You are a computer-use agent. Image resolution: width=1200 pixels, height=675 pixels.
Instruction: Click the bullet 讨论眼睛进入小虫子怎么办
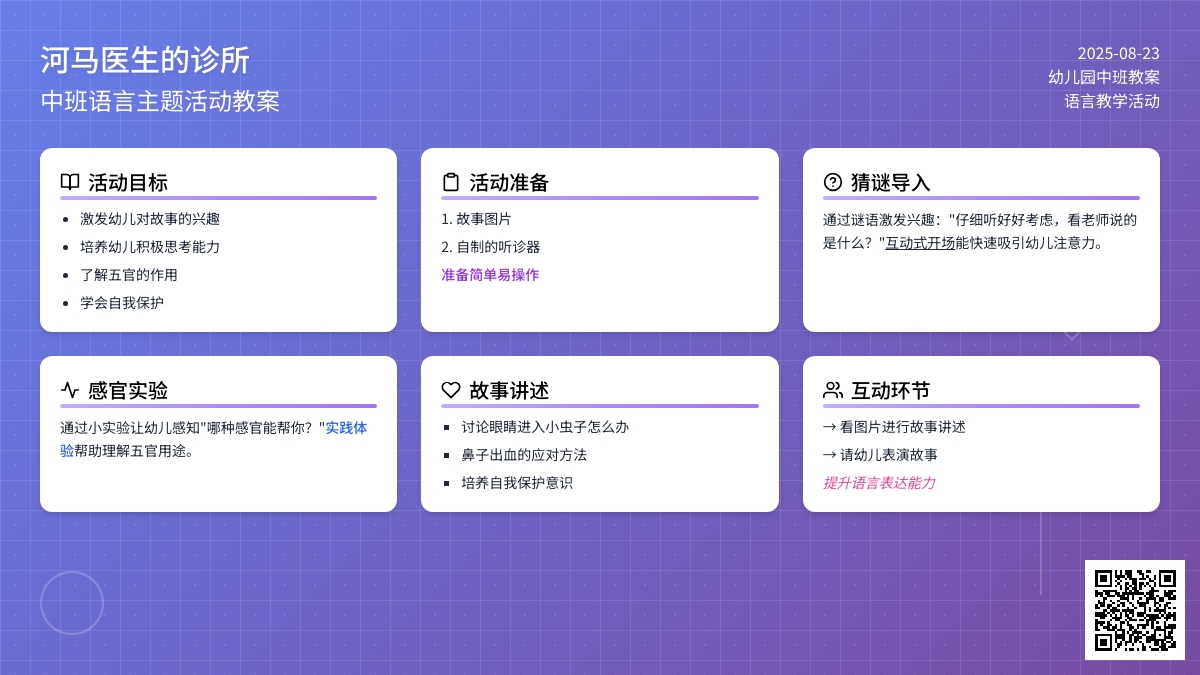tap(545, 426)
